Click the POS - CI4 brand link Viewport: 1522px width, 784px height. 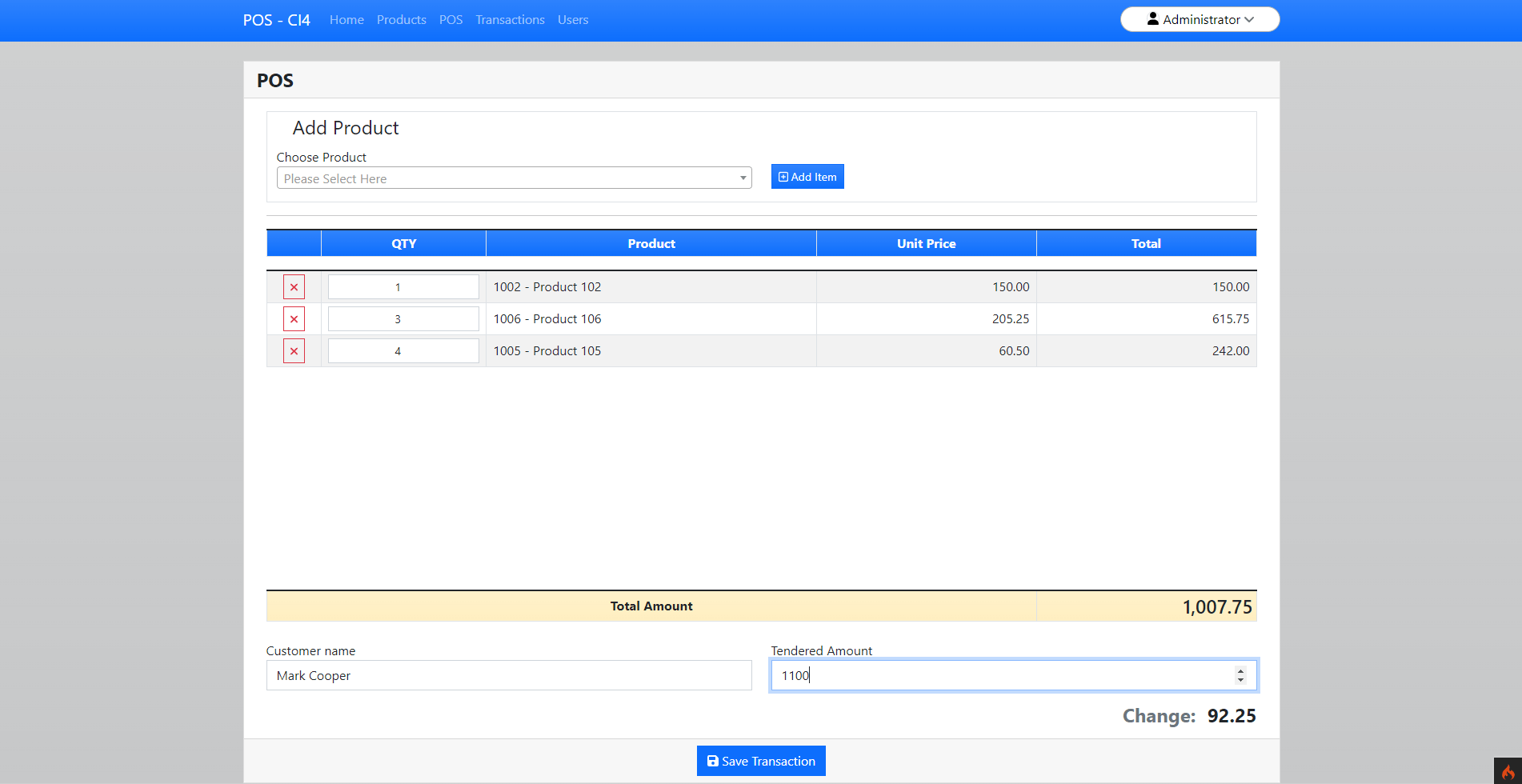point(276,19)
